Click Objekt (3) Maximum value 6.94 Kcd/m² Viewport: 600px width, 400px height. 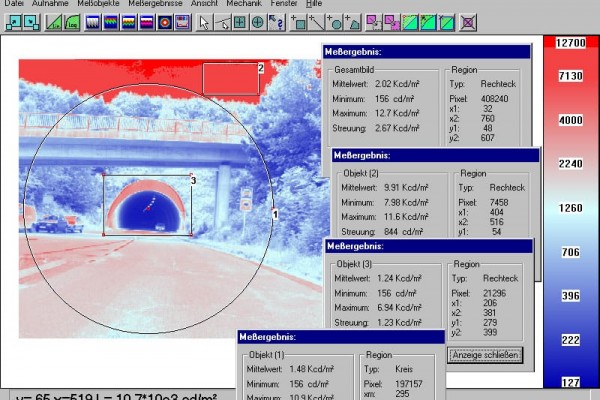click(x=399, y=308)
